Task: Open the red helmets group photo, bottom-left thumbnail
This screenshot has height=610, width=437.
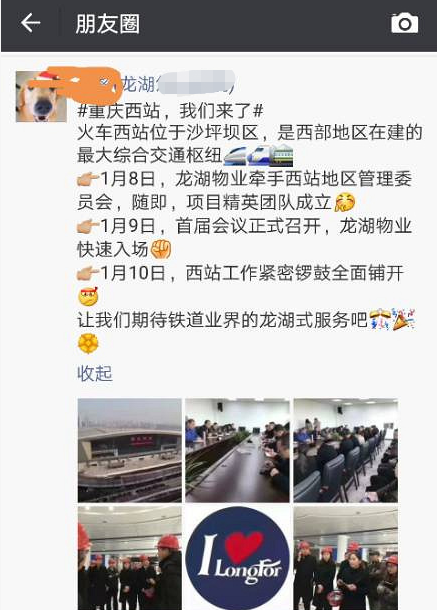Action: point(130,558)
